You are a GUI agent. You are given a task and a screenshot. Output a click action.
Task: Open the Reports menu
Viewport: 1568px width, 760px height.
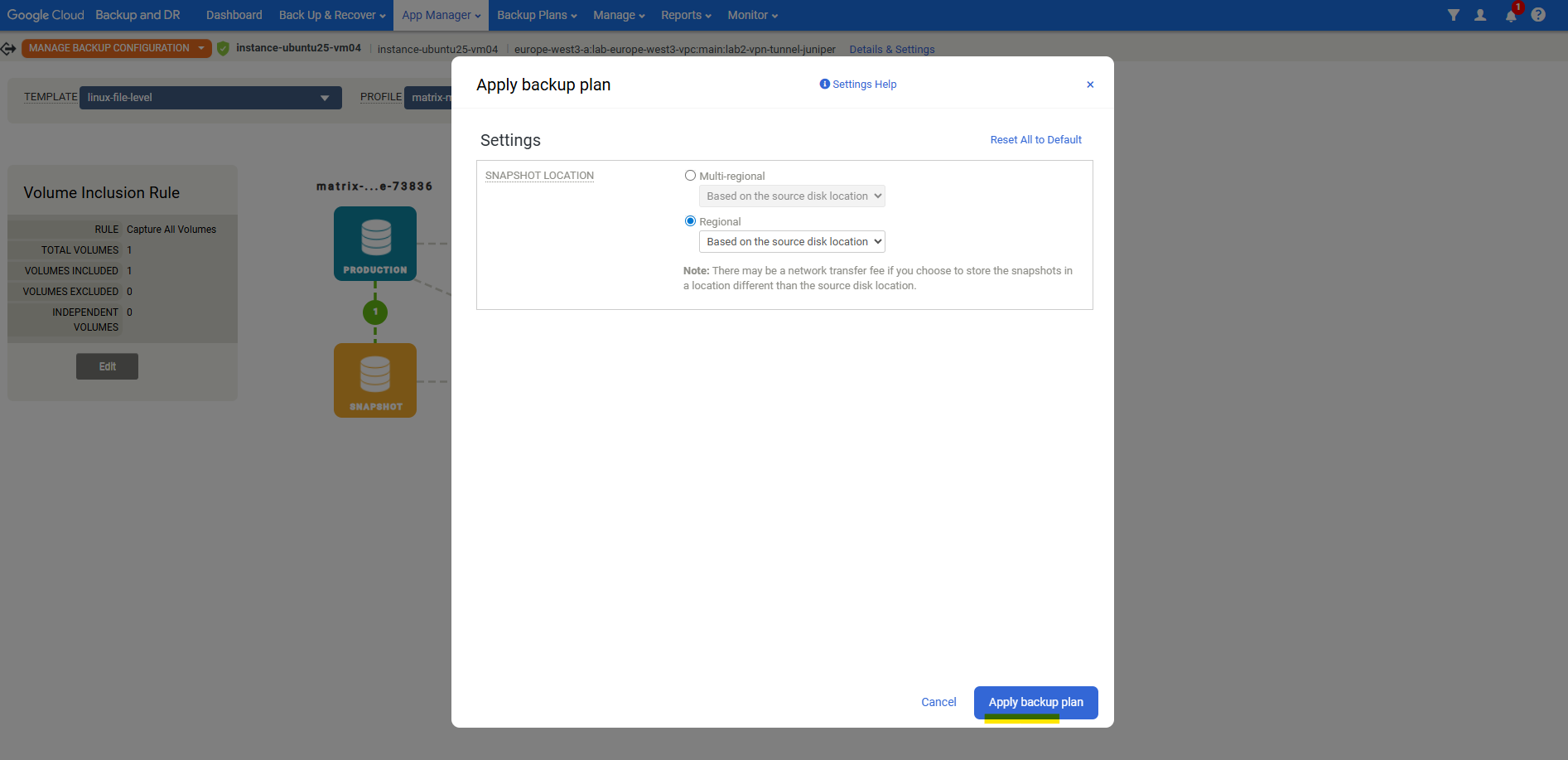[686, 15]
